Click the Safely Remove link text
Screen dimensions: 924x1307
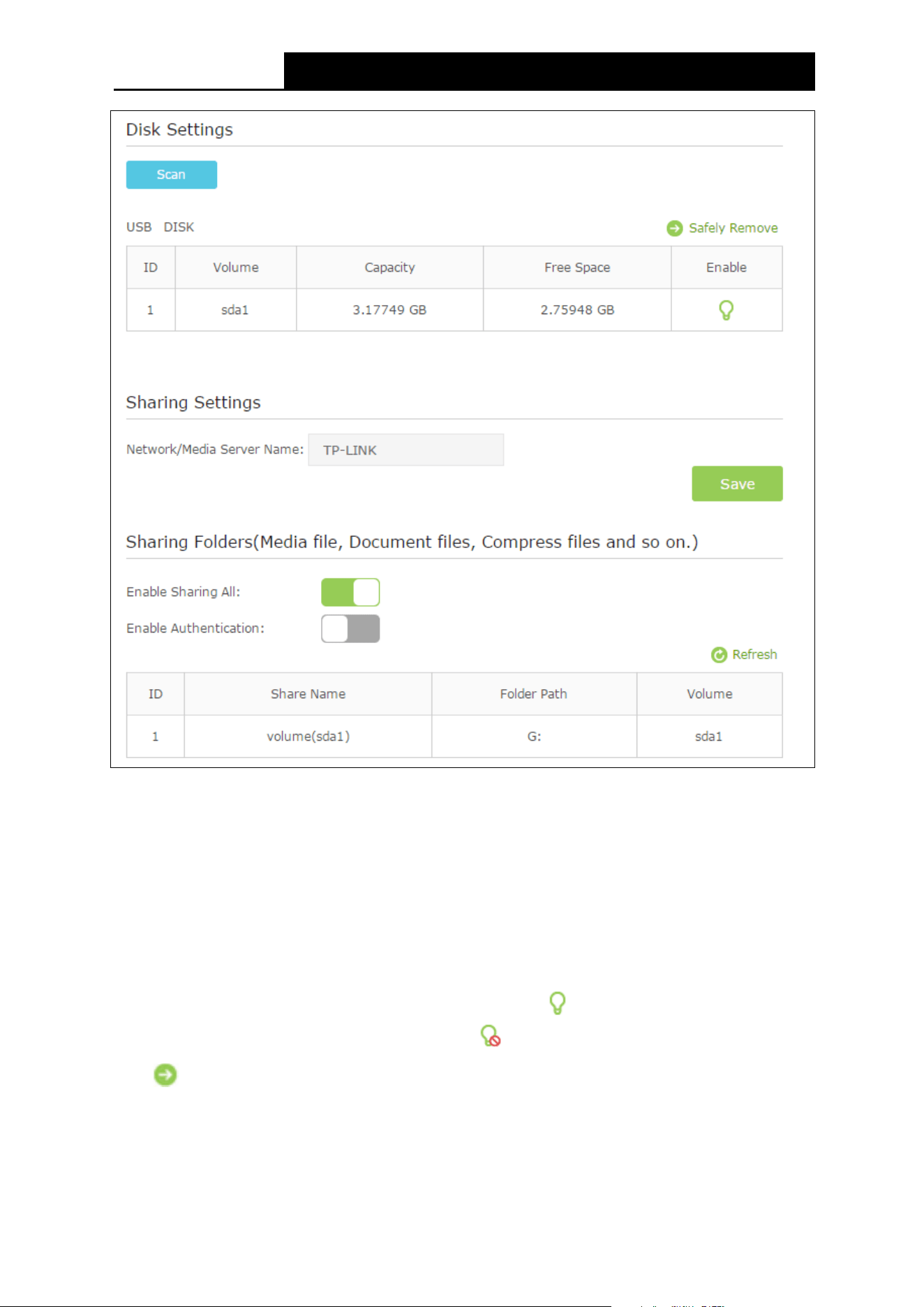point(733,228)
